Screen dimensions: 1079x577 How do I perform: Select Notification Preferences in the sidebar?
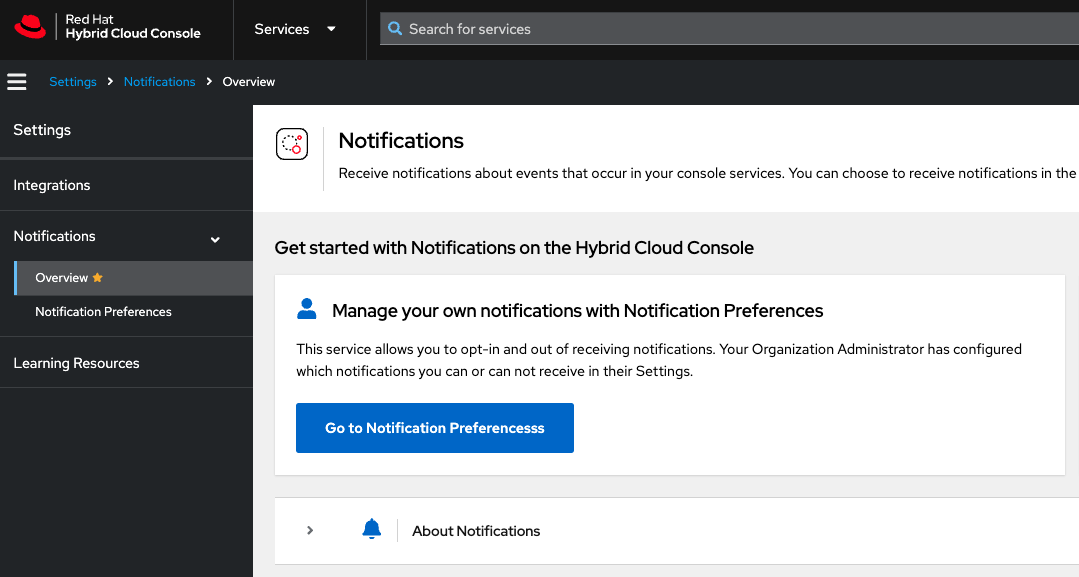pos(103,312)
